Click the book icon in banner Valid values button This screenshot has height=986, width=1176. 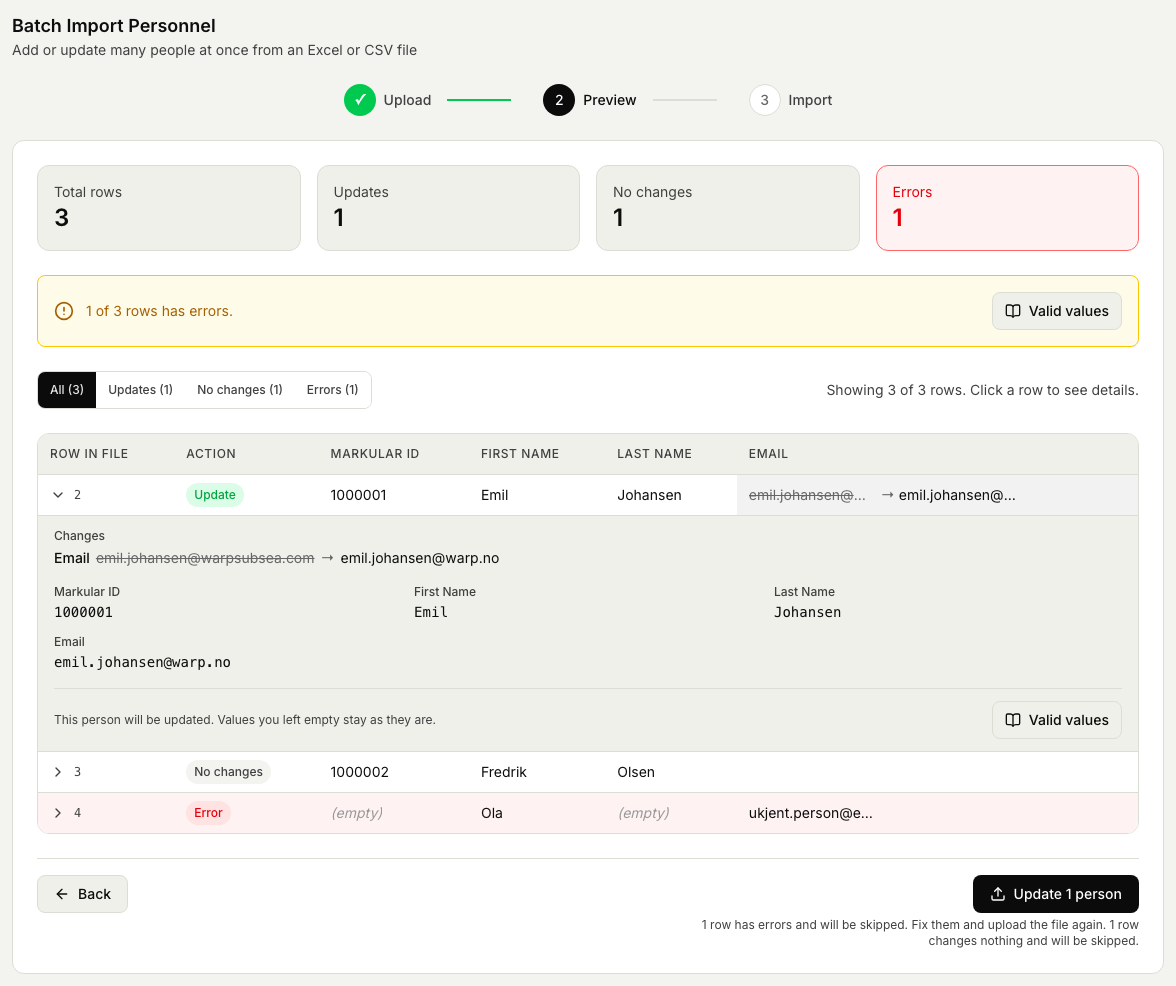1012,311
